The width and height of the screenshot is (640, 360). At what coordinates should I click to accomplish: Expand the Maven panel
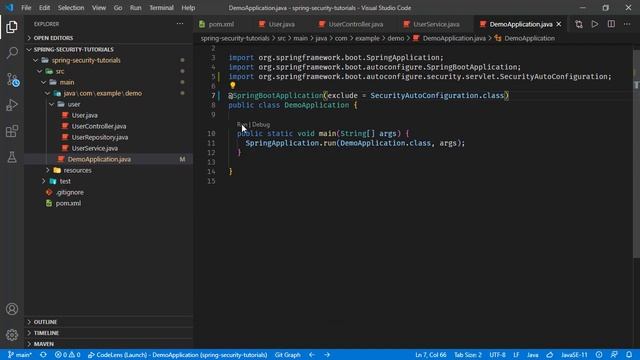tap(108, 344)
